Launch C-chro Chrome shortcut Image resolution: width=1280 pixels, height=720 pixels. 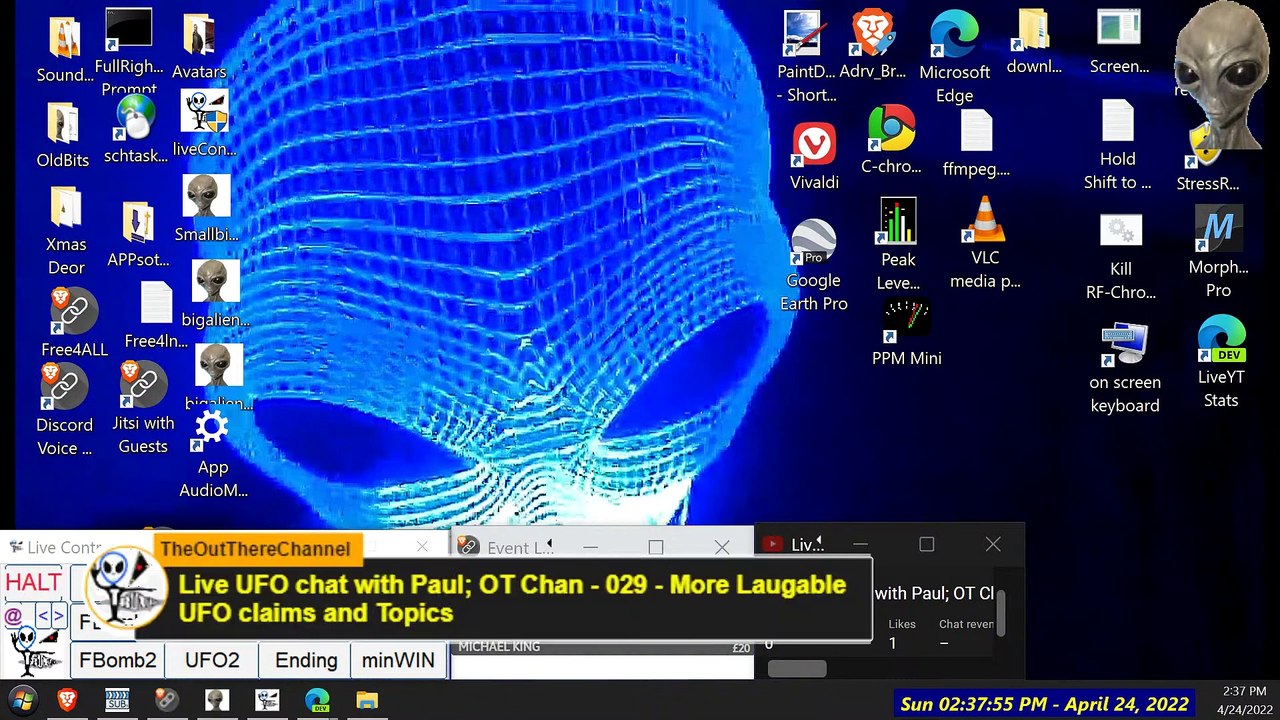(891, 141)
